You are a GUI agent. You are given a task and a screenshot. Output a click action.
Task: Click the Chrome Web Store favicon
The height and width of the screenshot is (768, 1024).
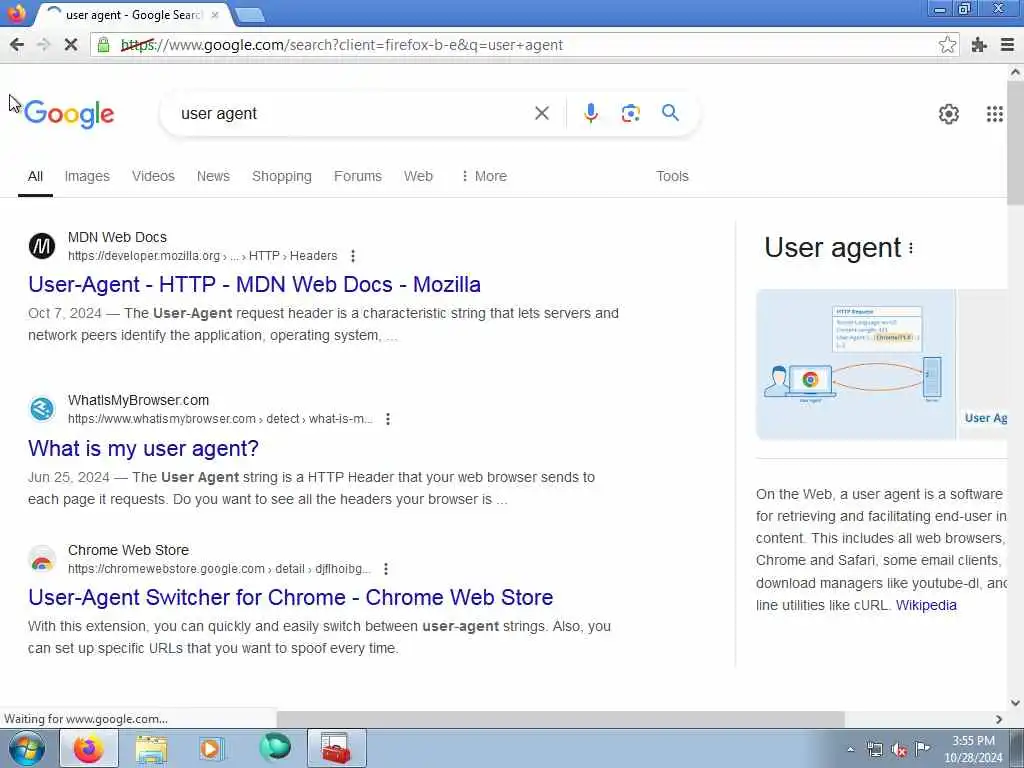pyautogui.click(x=42, y=559)
